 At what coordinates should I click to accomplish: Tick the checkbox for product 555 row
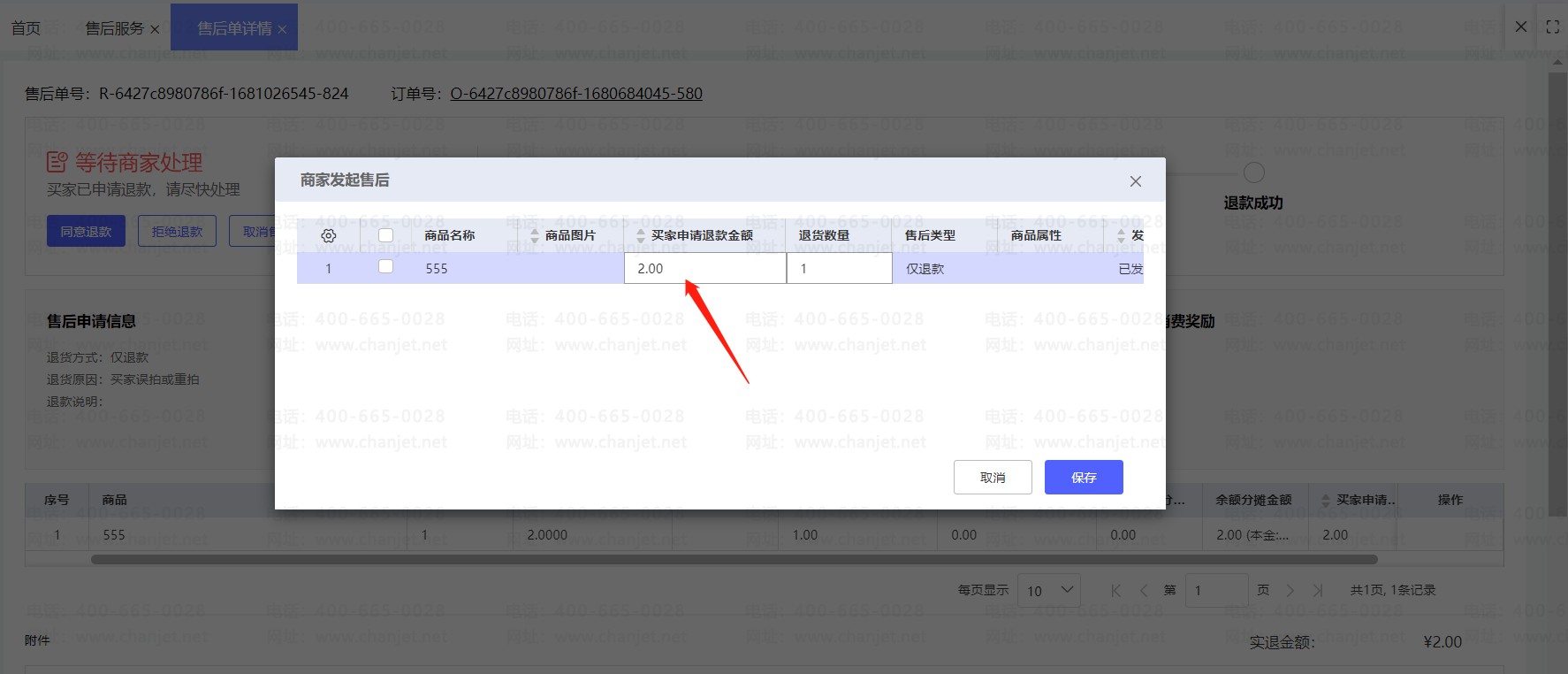click(385, 266)
